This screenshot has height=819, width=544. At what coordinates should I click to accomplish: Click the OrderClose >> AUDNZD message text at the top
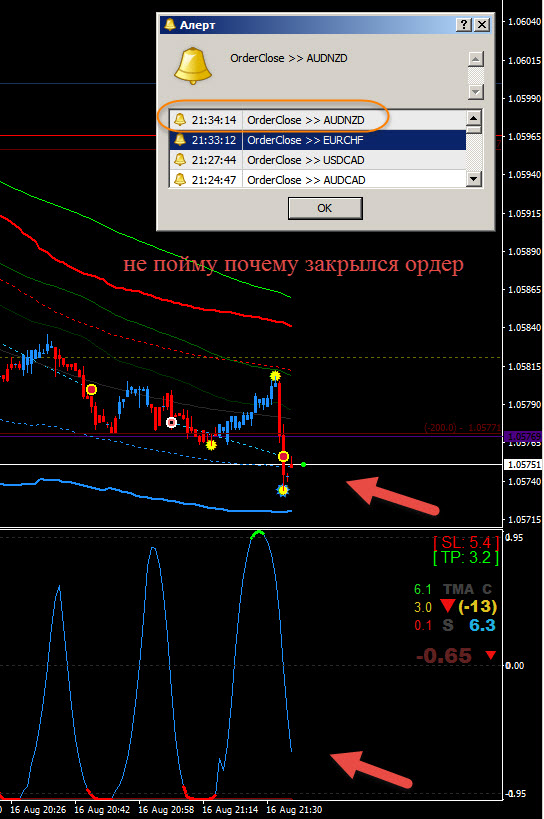point(289,58)
